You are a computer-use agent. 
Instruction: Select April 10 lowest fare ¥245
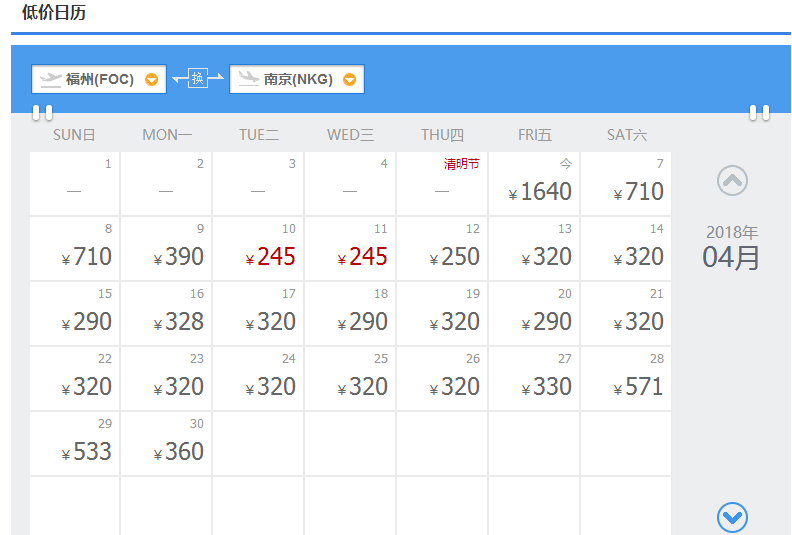click(258, 249)
